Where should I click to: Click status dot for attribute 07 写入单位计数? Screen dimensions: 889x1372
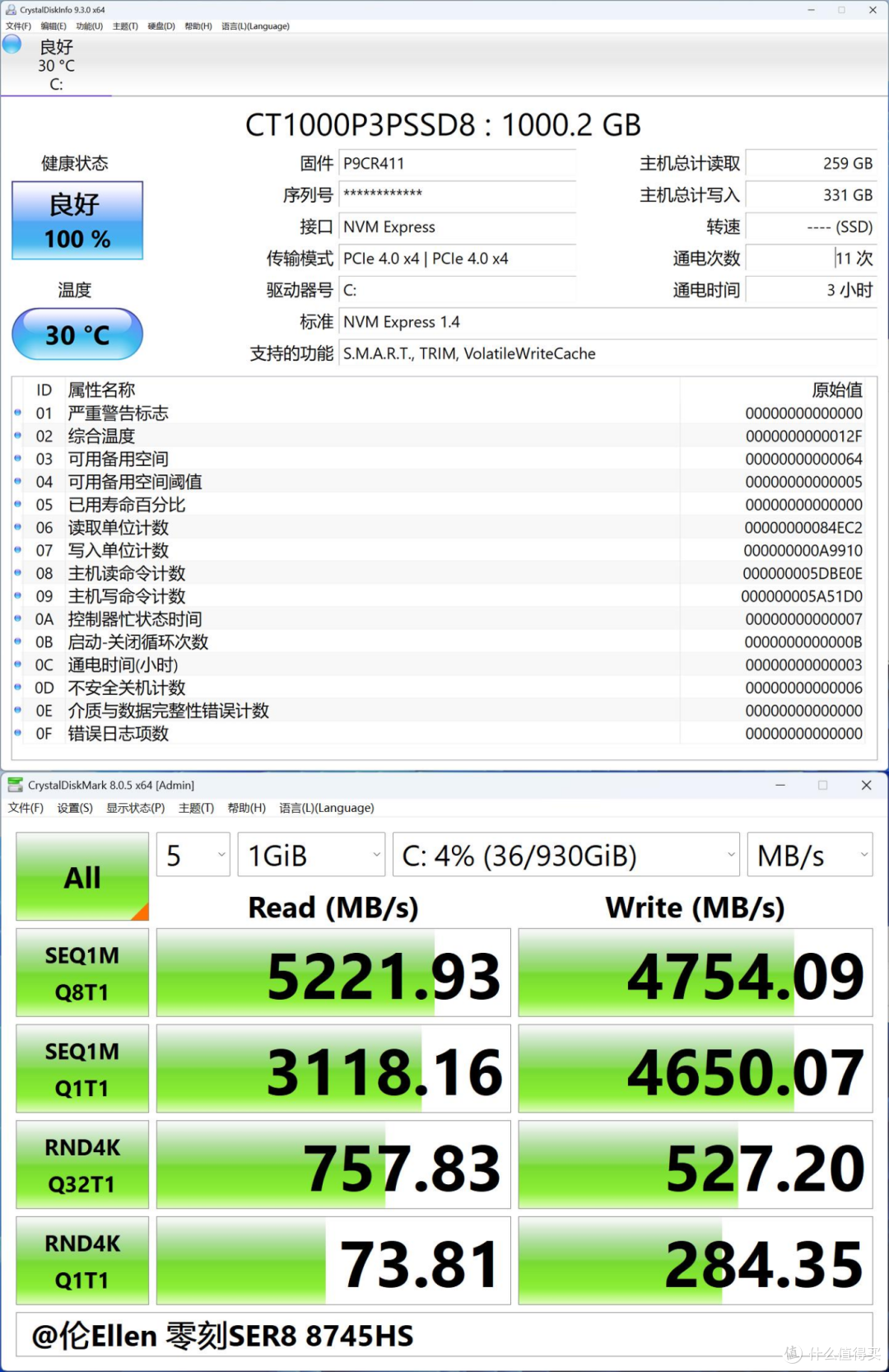click(18, 550)
